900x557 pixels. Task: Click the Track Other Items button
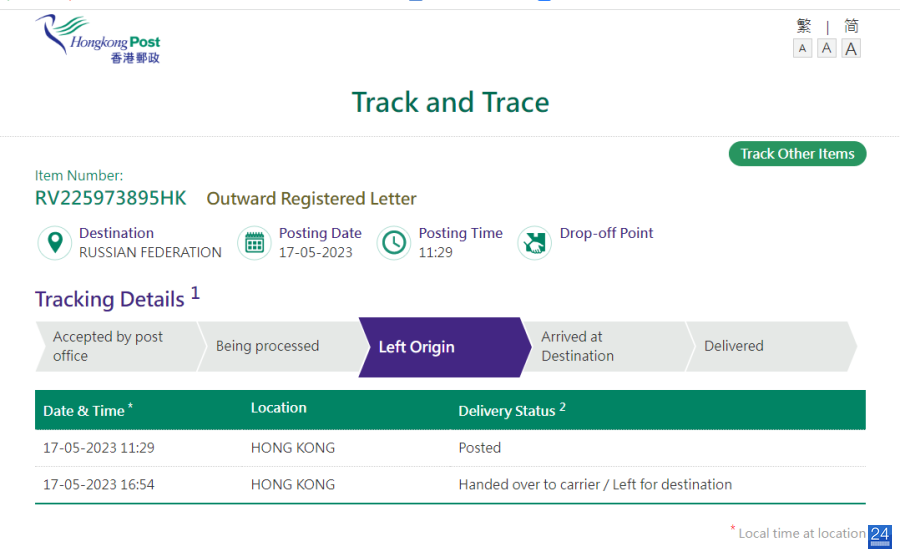(797, 153)
